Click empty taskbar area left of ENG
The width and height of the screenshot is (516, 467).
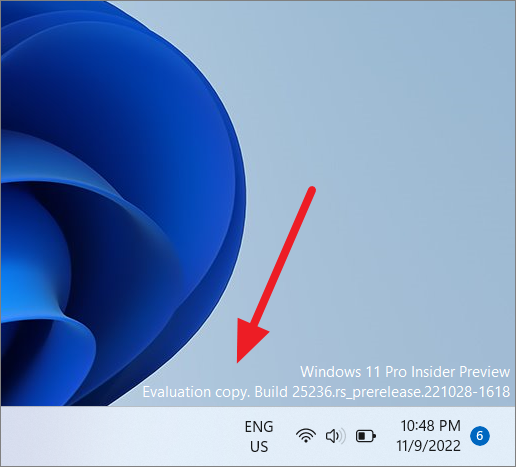(x=117, y=436)
